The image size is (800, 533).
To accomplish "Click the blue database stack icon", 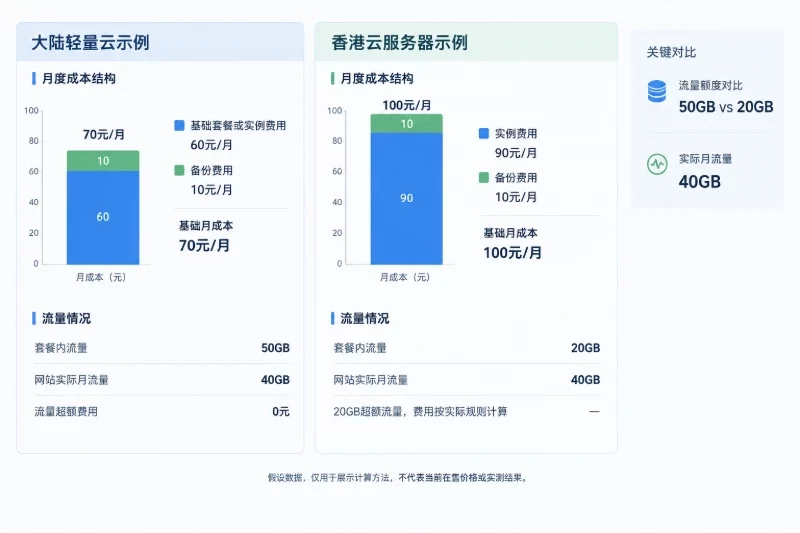I will pos(657,91).
